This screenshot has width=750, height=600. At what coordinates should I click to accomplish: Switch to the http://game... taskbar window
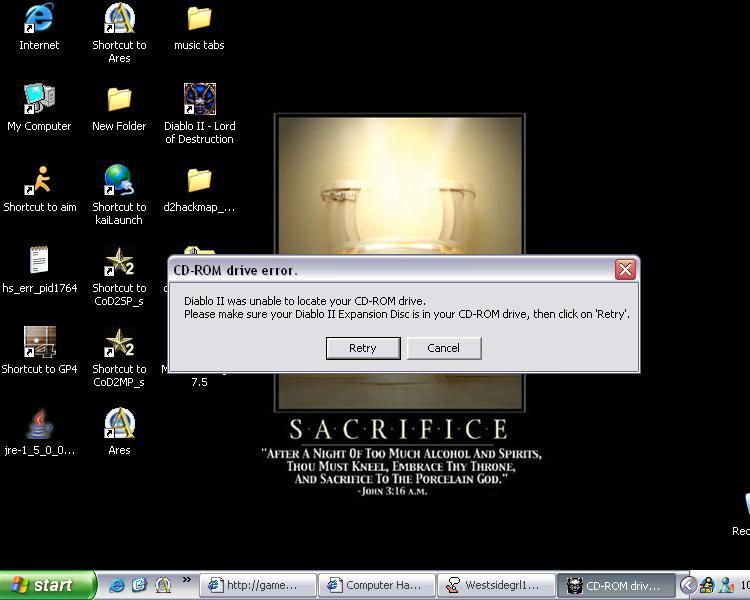pos(258,585)
